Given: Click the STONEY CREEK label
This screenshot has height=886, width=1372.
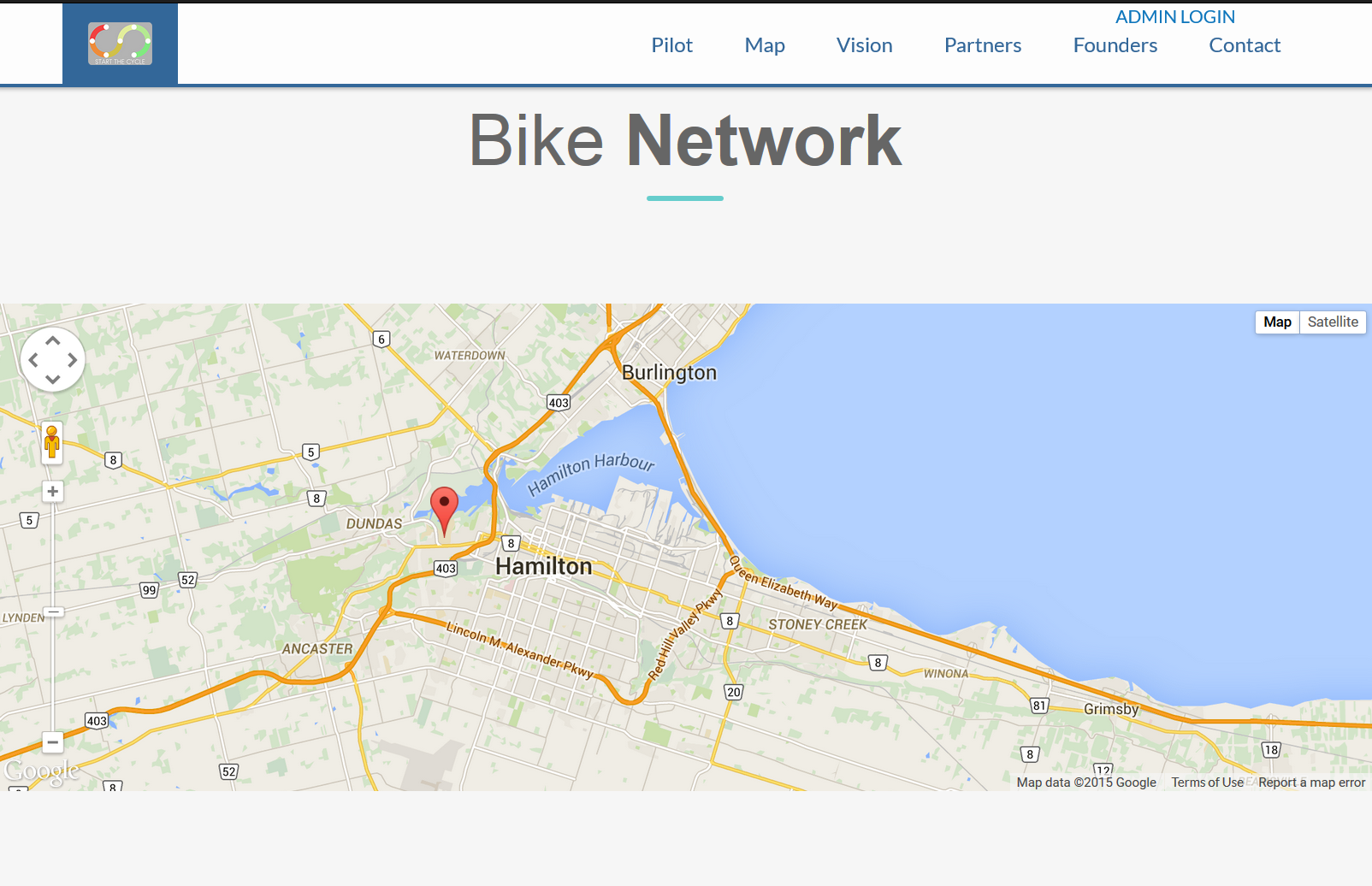Looking at the screenshot, I should point(818,624).
